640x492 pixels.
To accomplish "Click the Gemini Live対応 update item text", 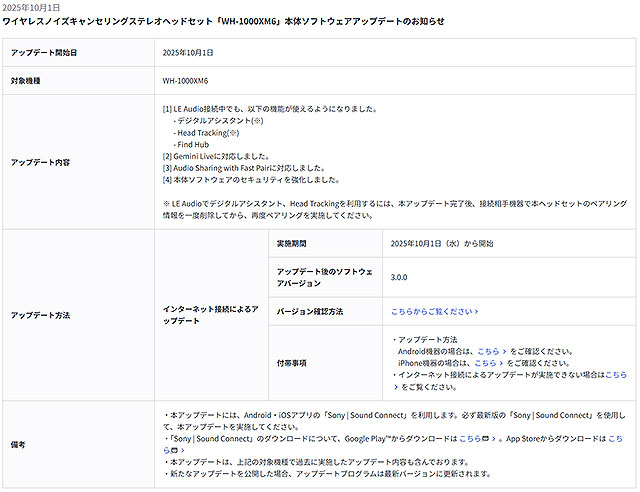I will (x=216, y=156).
